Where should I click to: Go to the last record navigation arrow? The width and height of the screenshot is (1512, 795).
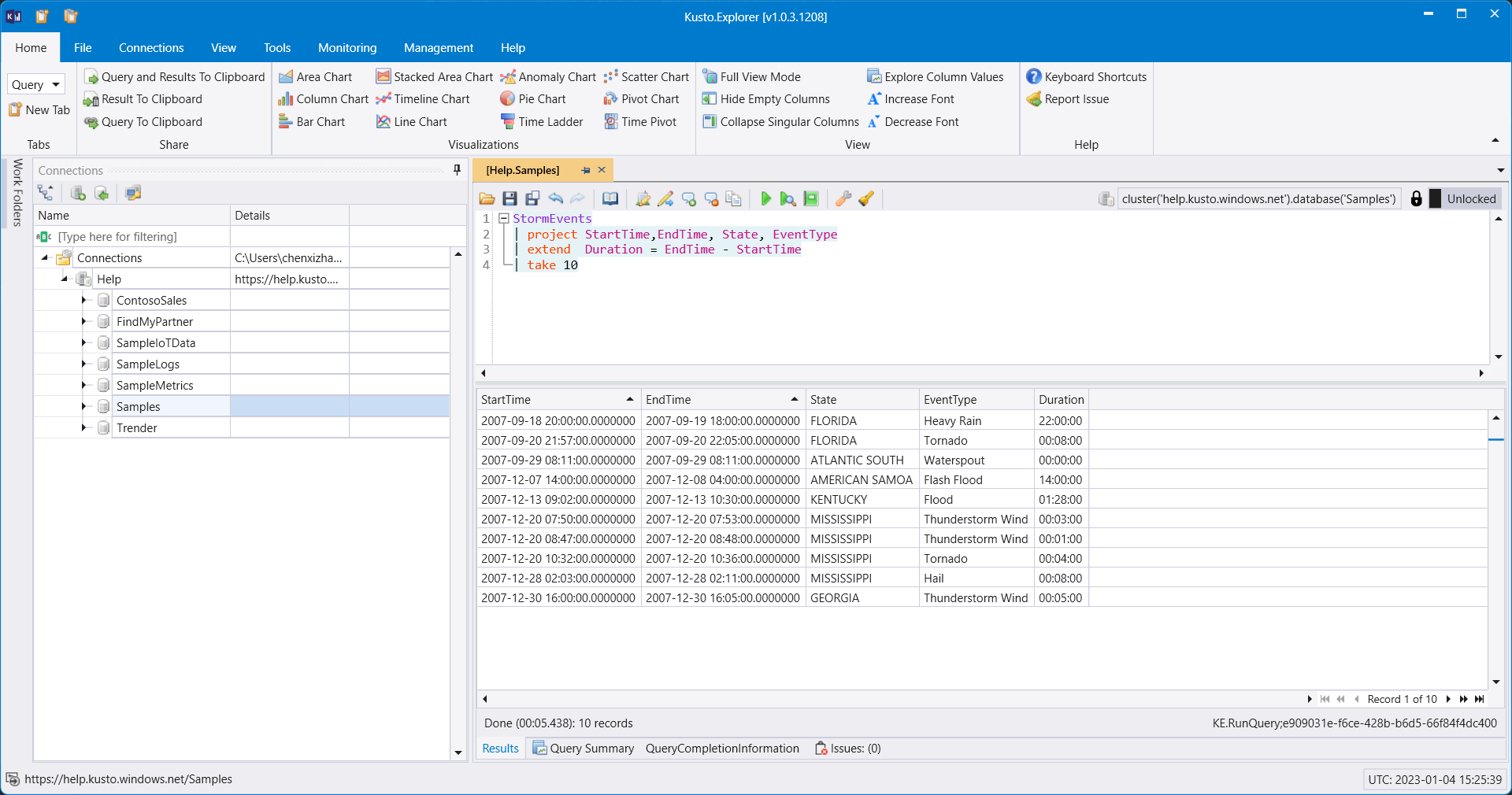click(1480, 699)
